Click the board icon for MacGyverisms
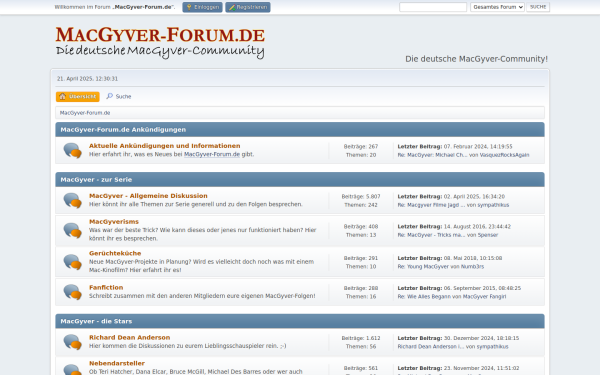The image size is (600, 375). tap(72, 230)
